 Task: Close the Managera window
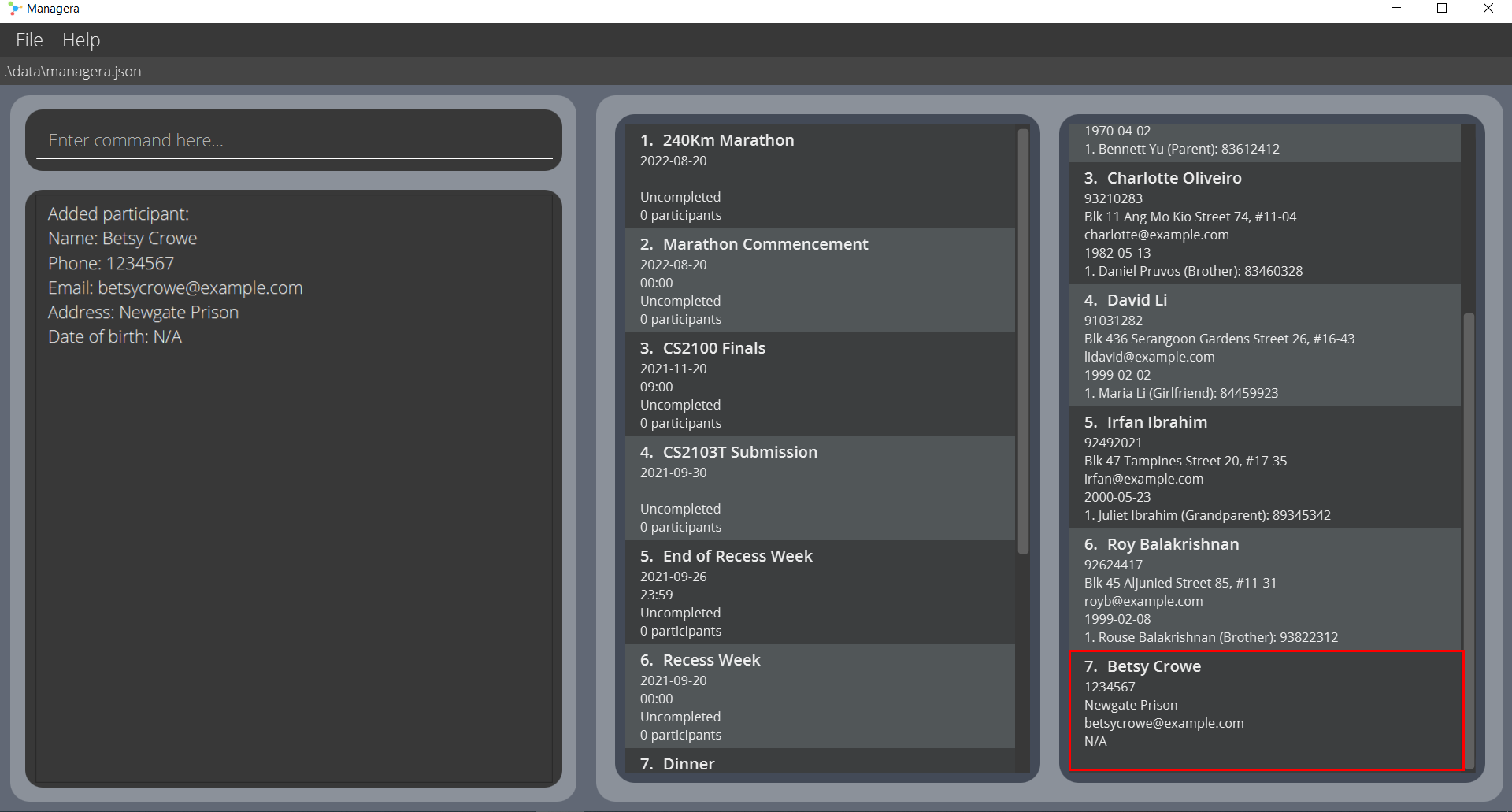pyautogui.click(x=1488, y=8)
